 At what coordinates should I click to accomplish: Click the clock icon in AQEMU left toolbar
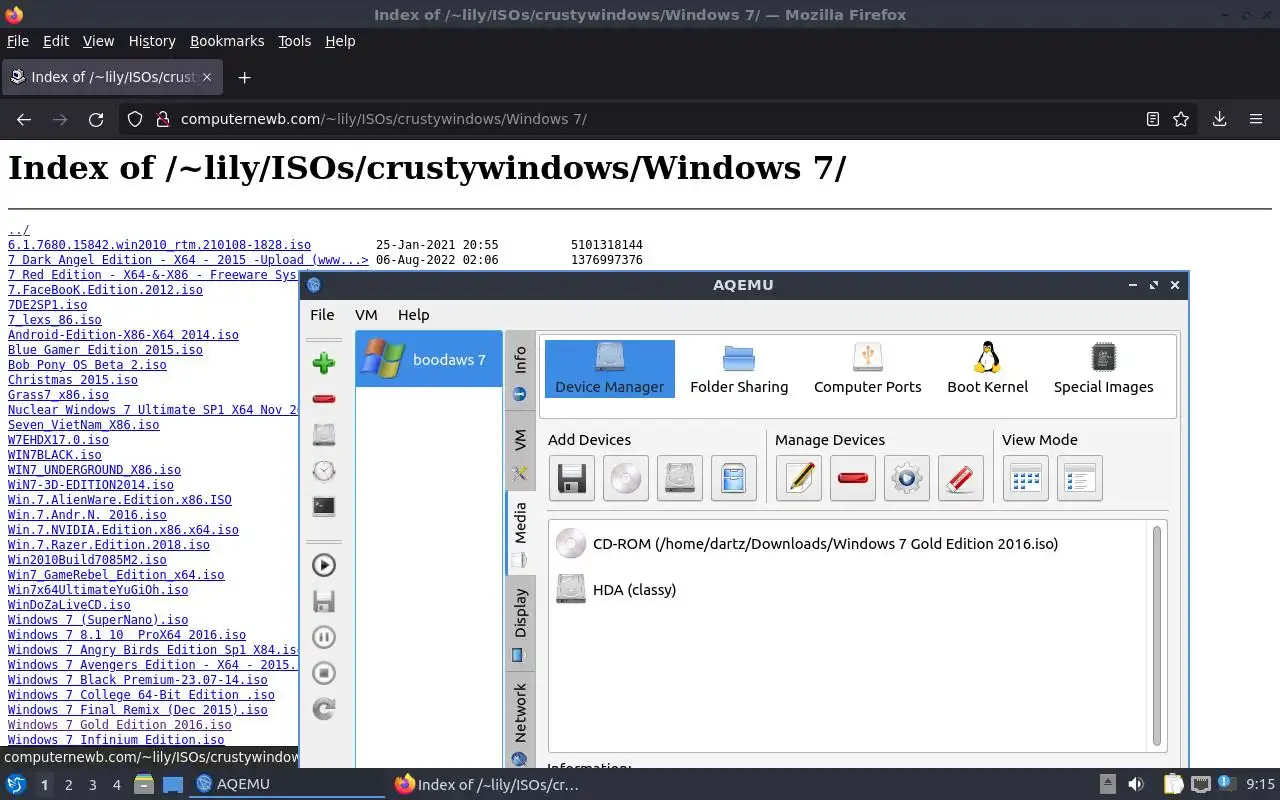tap(323, 471)
